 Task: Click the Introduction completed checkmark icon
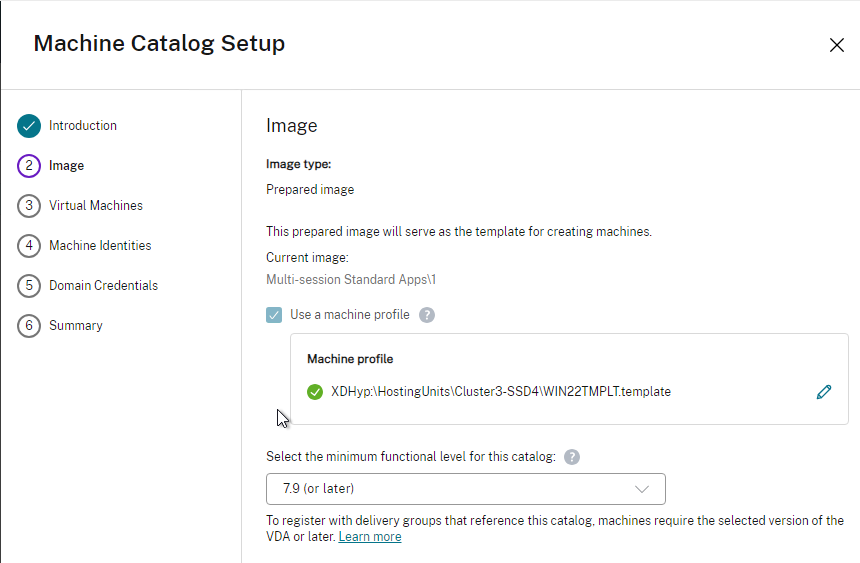pos(29,126)
